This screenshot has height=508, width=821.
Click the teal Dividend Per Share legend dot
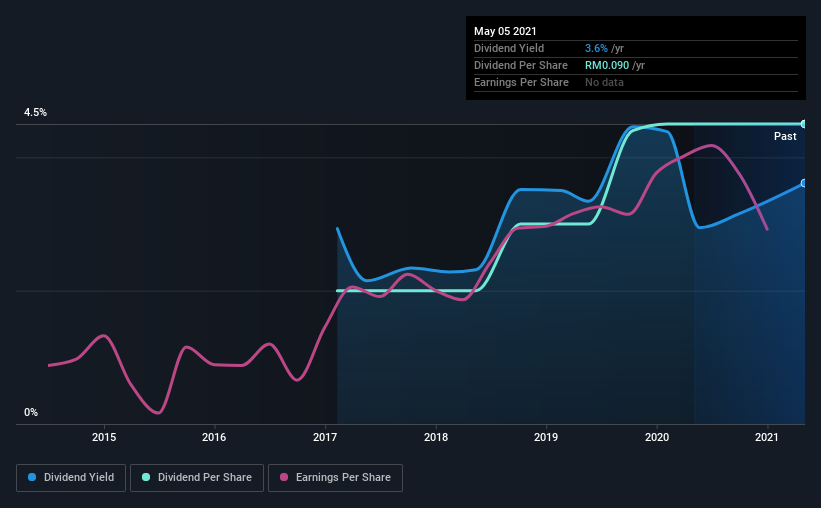[x=146, y=477]
